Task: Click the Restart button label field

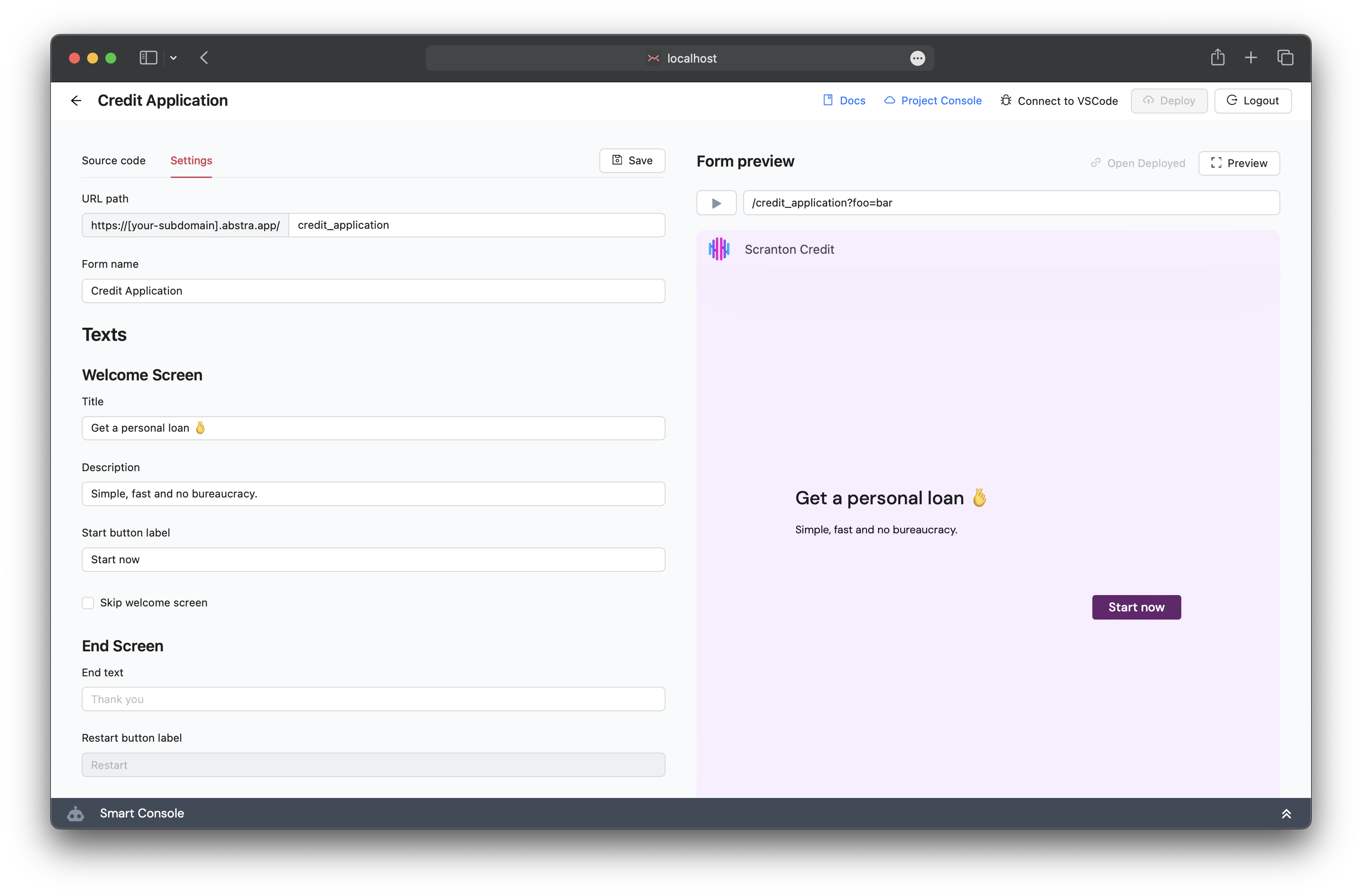Action: (x=373, y=765)
